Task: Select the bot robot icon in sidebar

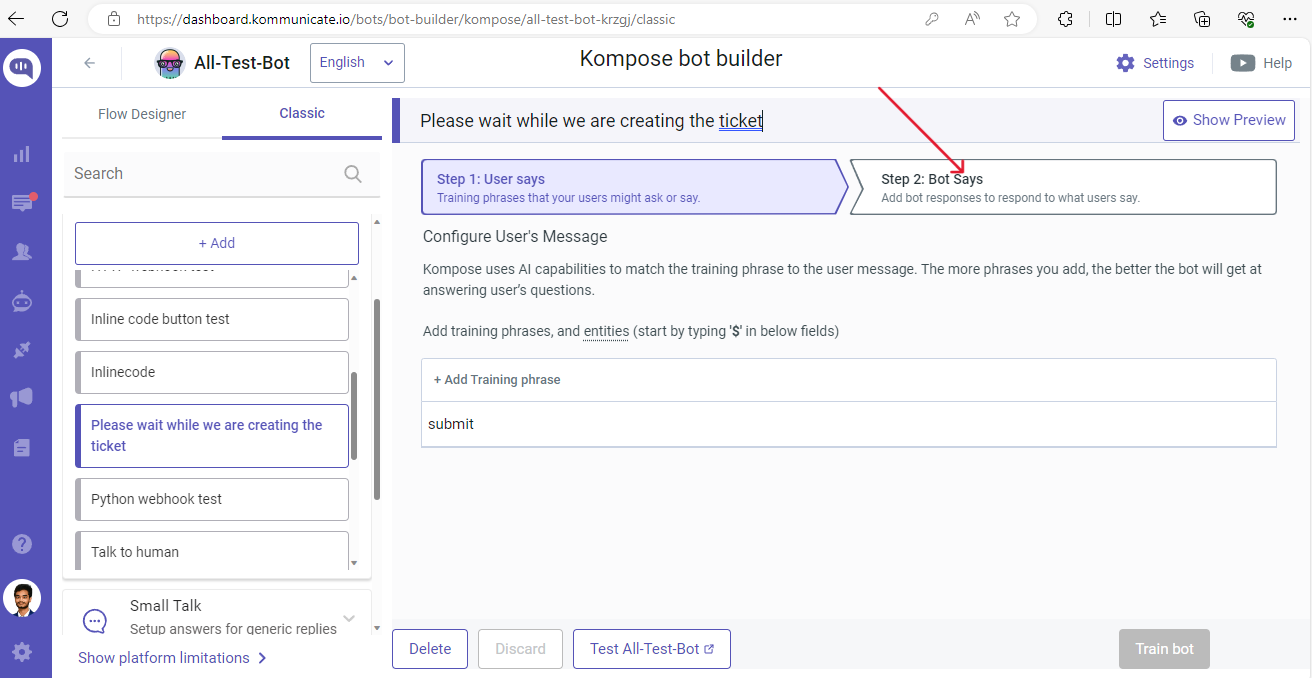Action: [x=21, y=301]
